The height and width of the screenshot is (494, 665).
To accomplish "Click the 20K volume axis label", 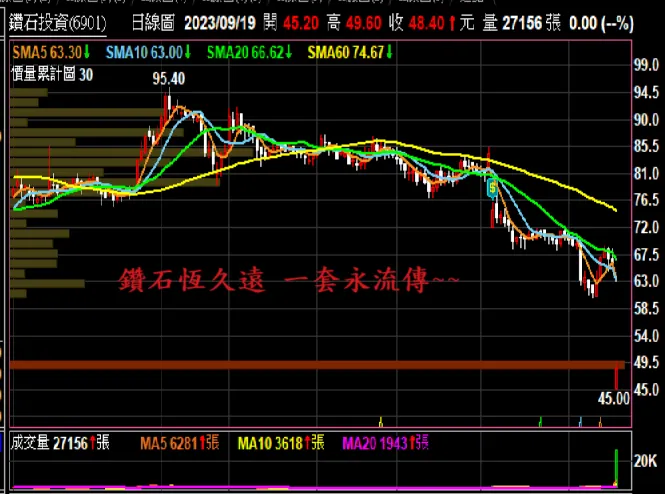I will click(x=645, y=461).
